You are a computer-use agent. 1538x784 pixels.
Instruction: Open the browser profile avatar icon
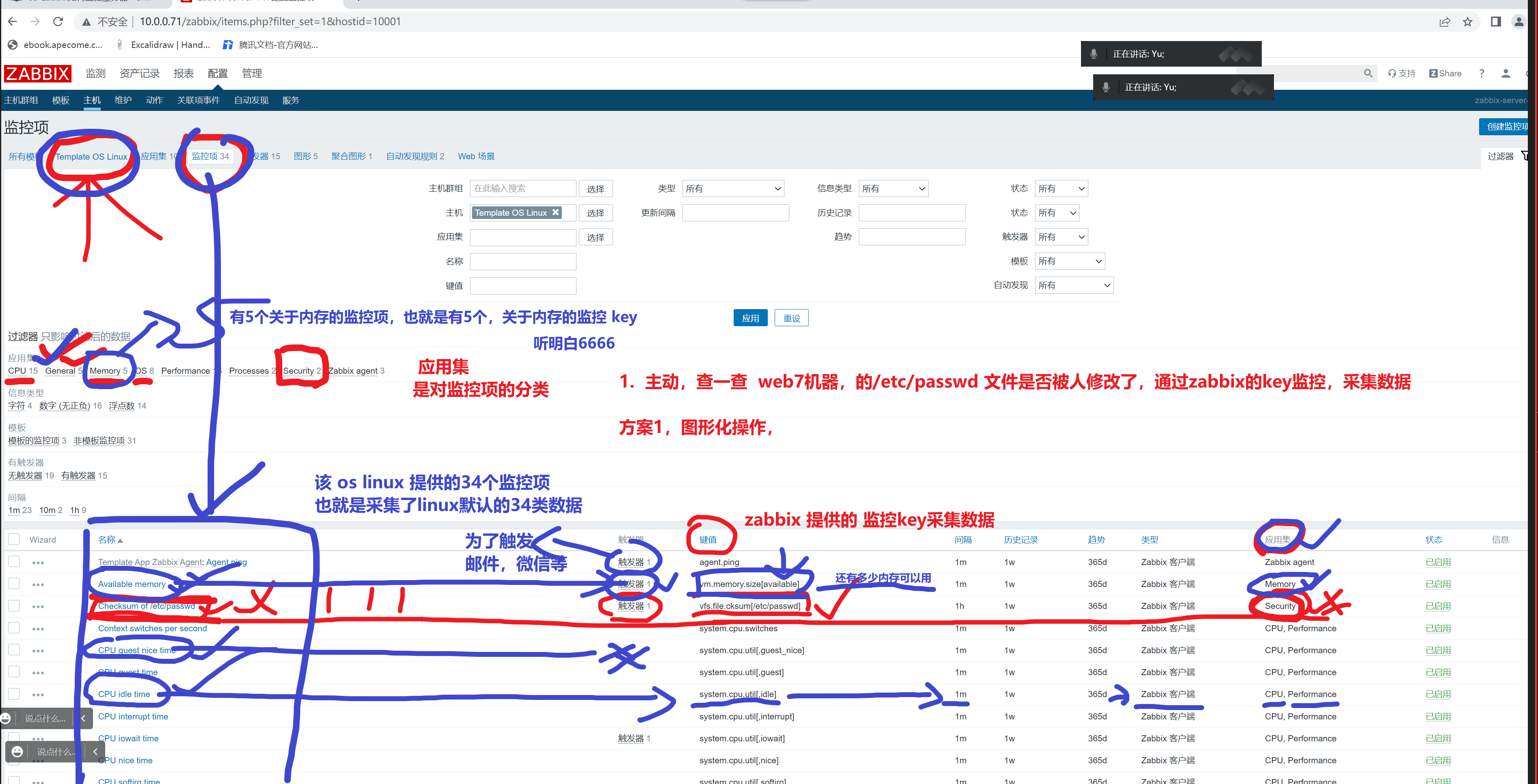[1519, 22]
